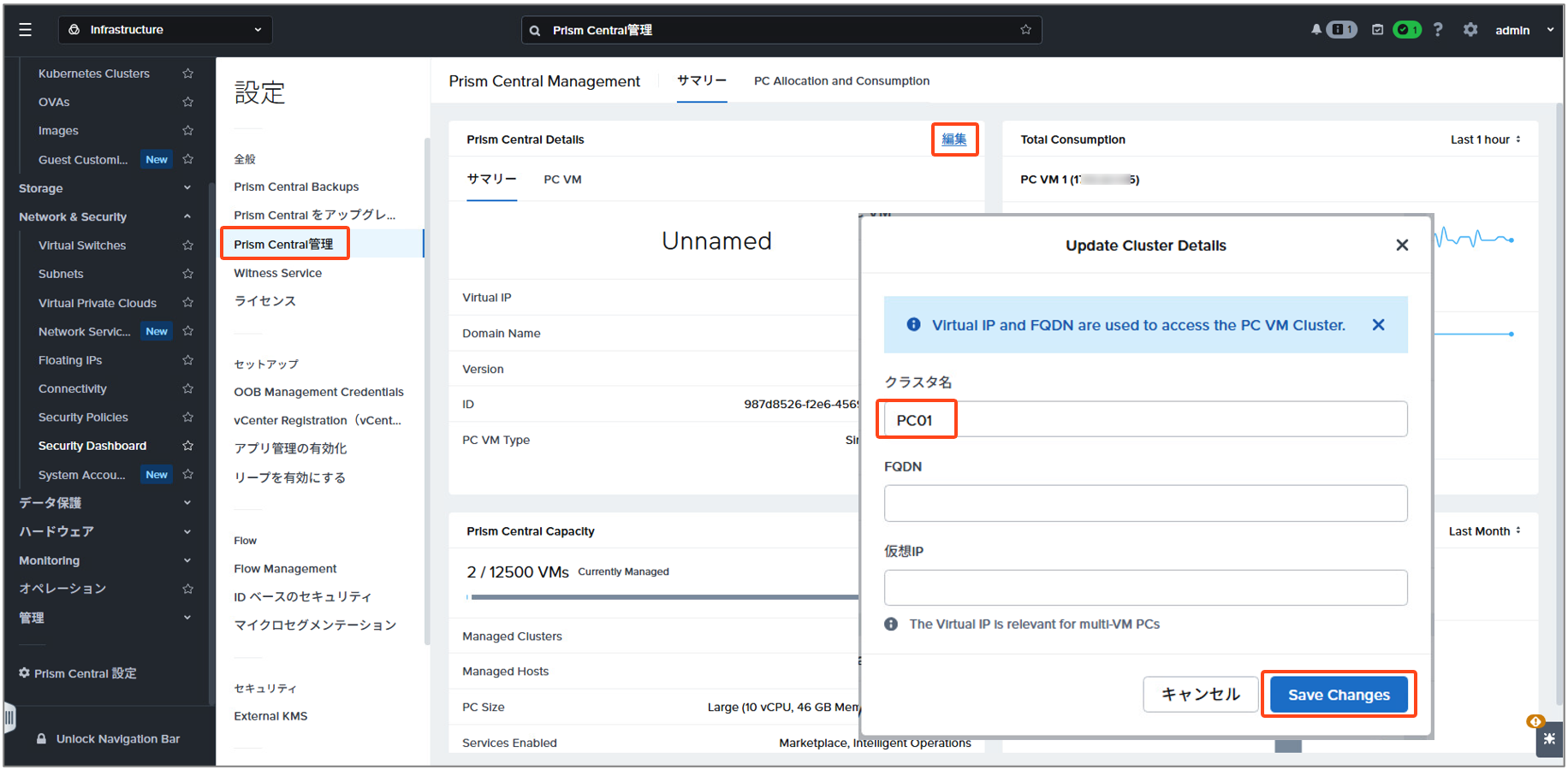Switch to PC Allocation and Consumption tab
Image resolution: width=1568 pixels, height=770 pixels.
(x=841, y=81)
